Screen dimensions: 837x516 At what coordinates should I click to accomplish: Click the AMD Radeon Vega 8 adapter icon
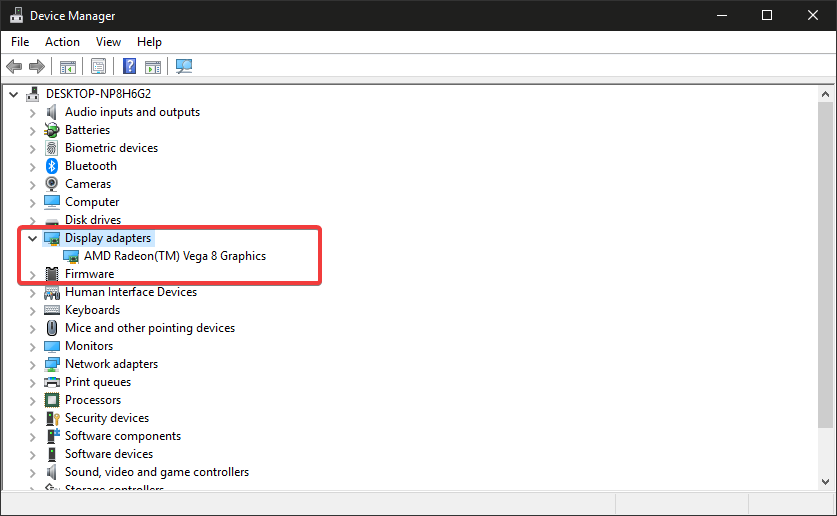point(71,256)
